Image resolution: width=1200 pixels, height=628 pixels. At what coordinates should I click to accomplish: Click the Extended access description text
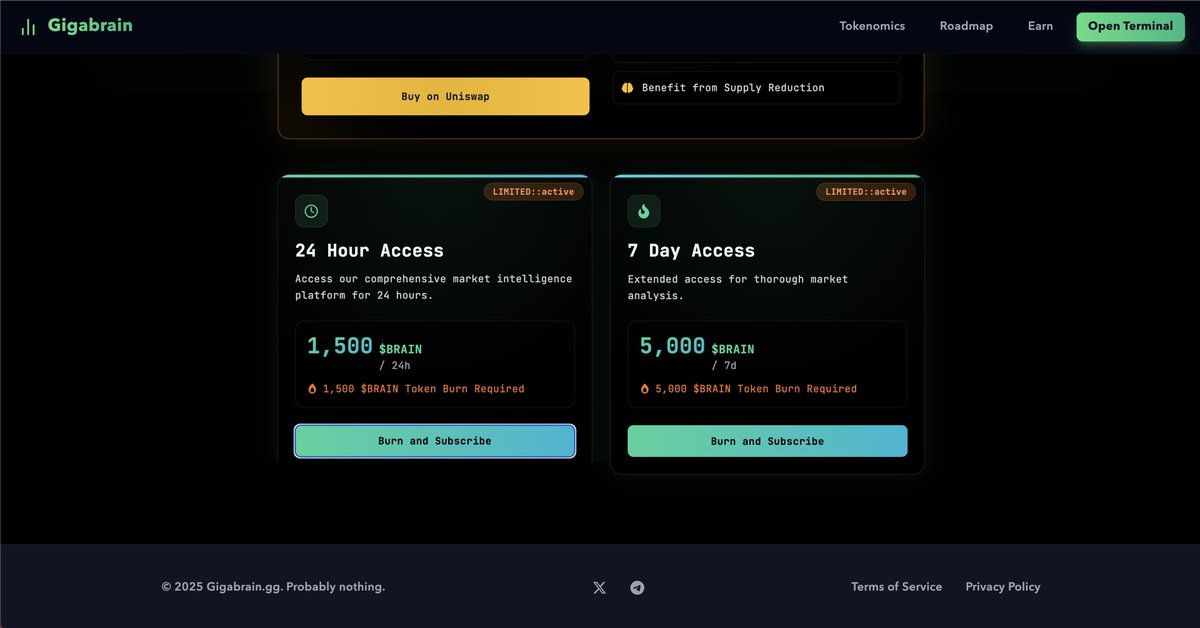coord(738,287)
